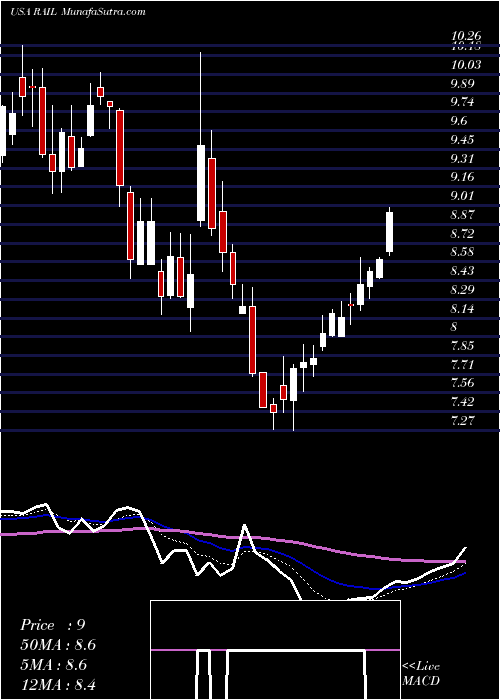Viewport: 500px width, 700px height.
Task: Click the 9.74 price axis label
Action: point(462,102)
